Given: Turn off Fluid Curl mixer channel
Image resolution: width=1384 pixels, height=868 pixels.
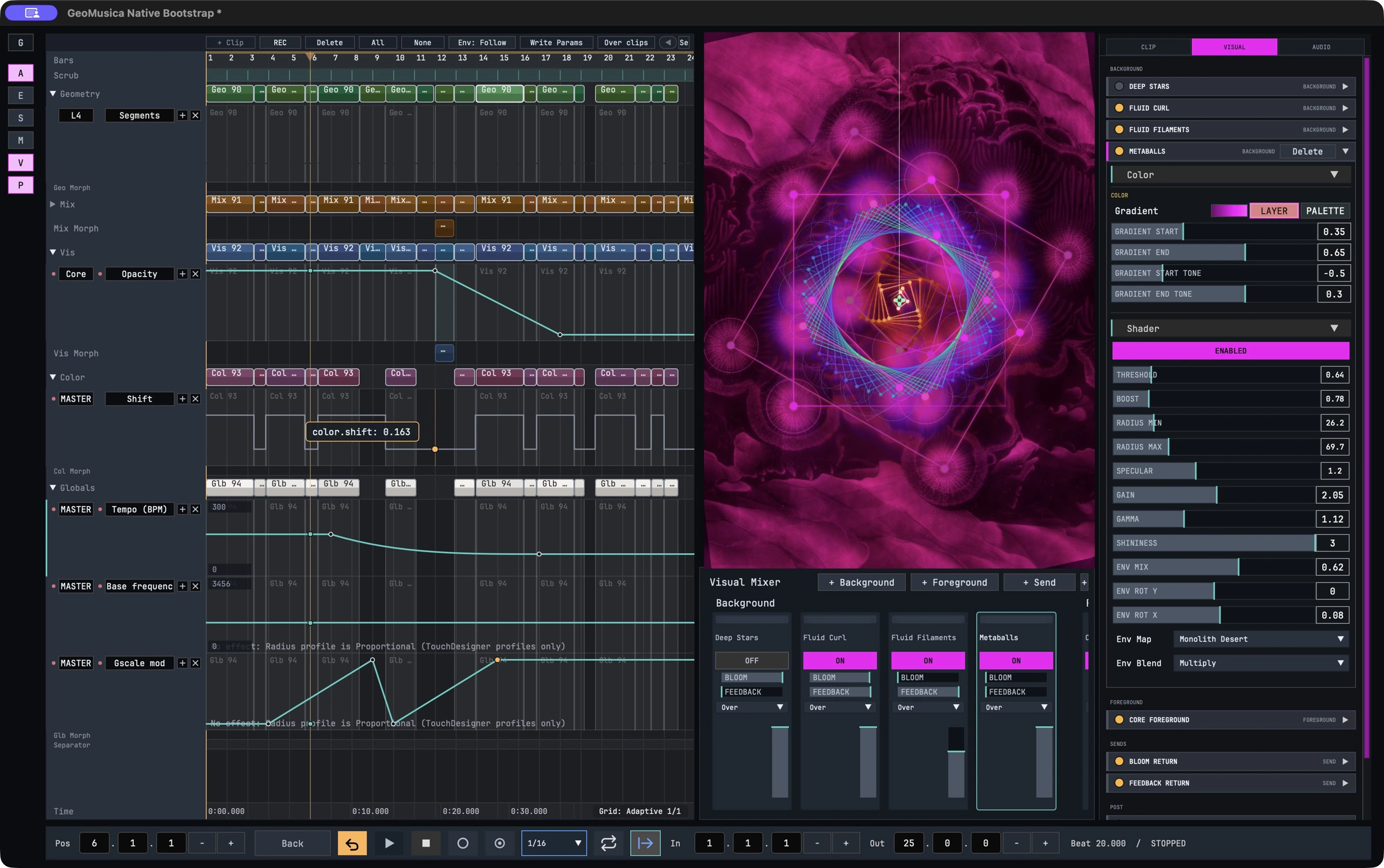Looking at the screenshot, I should click(840, 661).
